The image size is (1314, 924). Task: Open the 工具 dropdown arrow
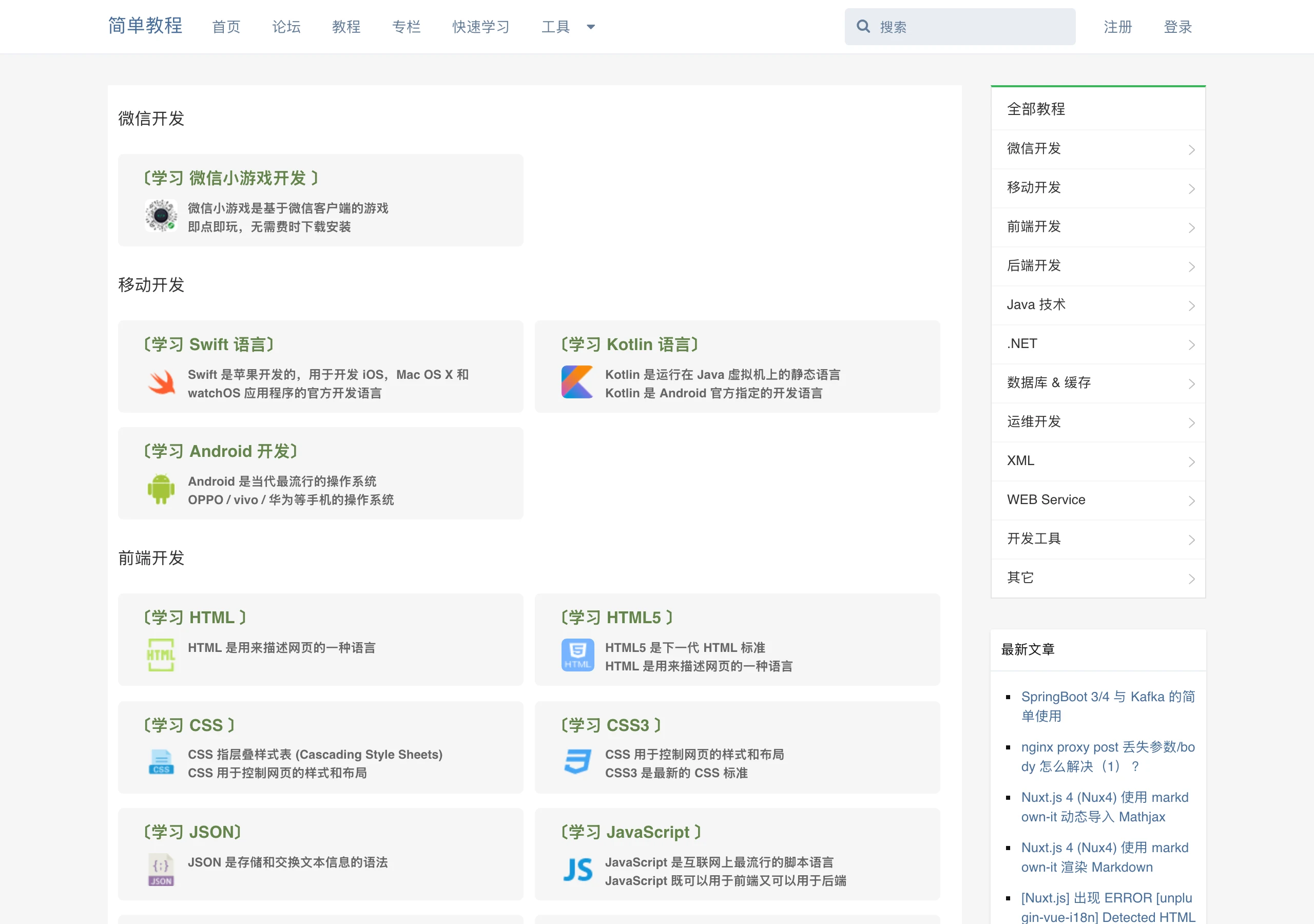coord(591,27)
